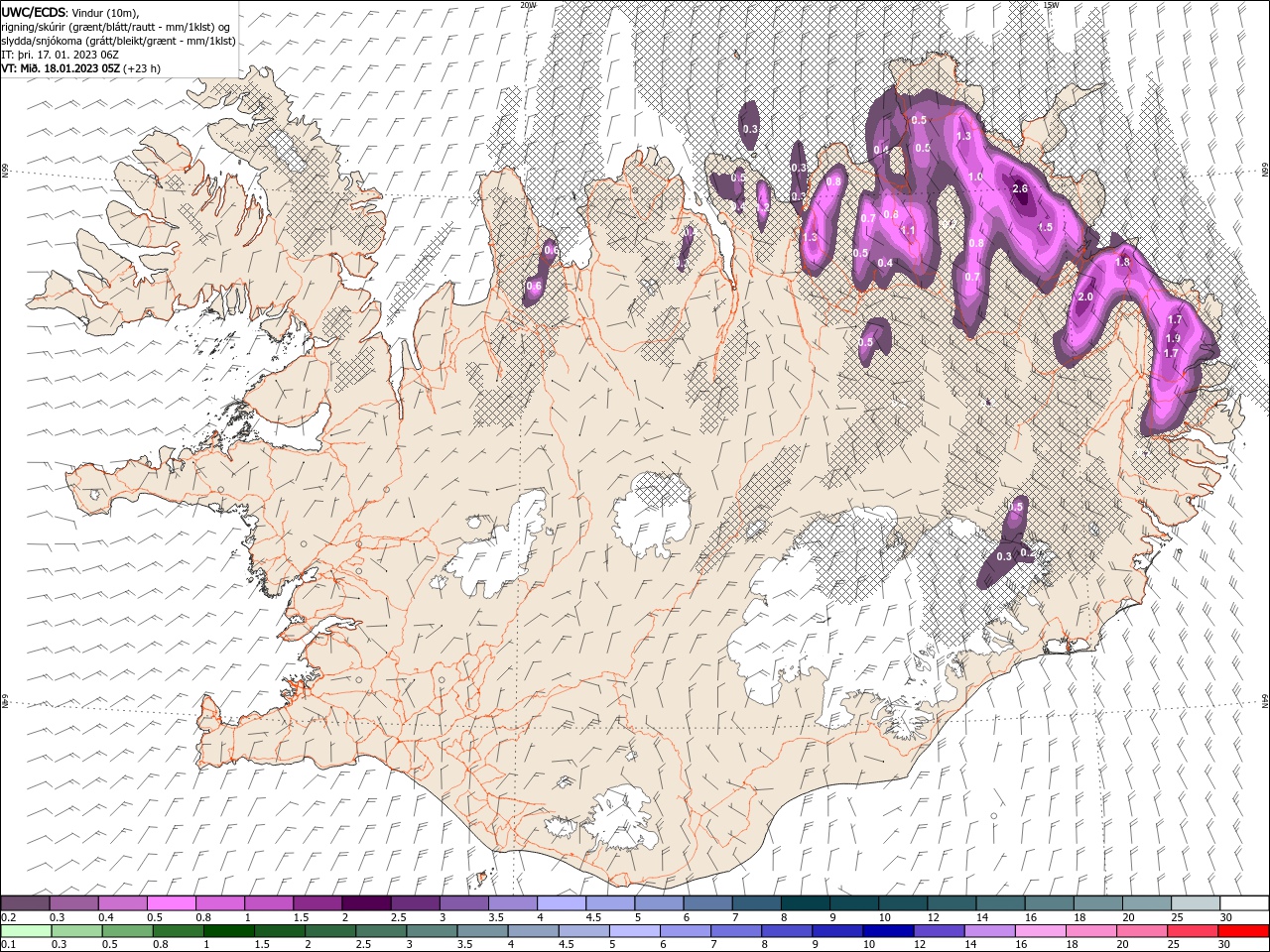Click the 2.0 snowfall value on map
This screenshot has width=1270, height=952.
click(x=1084, y=297)
